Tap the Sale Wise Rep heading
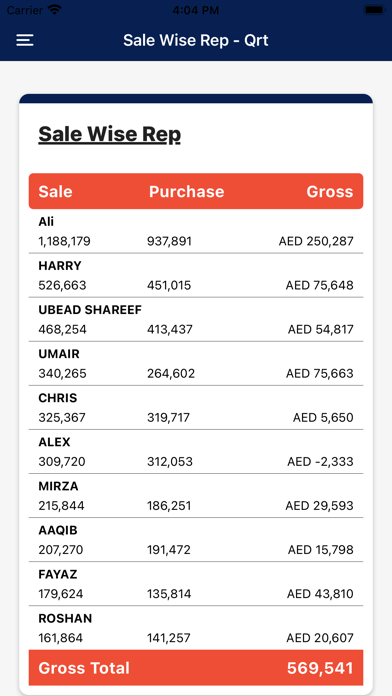 click(110, 134)
